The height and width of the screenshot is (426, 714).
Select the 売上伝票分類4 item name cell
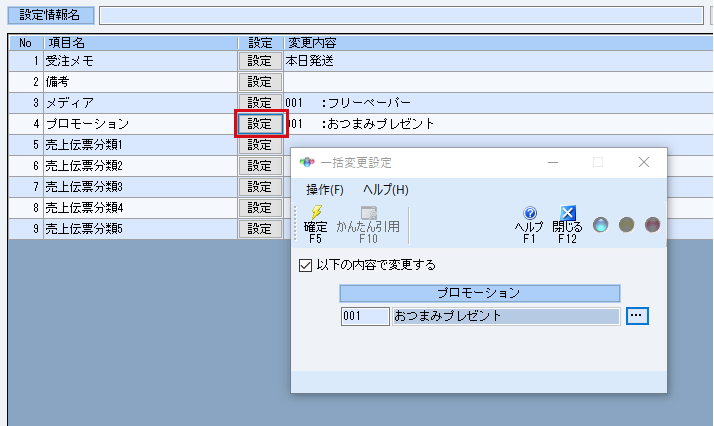[x=140, y=208]
